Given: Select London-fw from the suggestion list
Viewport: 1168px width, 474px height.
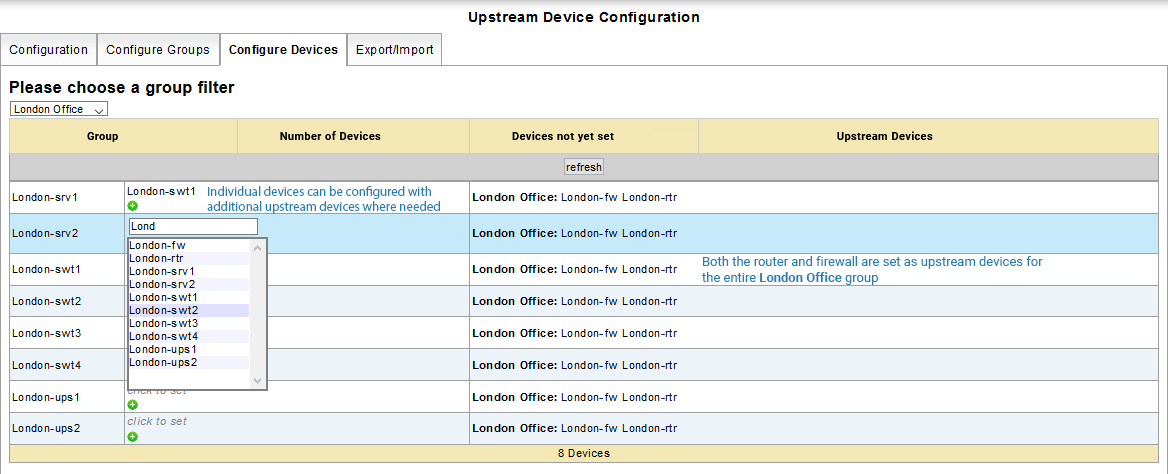Looking at the screenshot, I should click(x=158, y=245).
